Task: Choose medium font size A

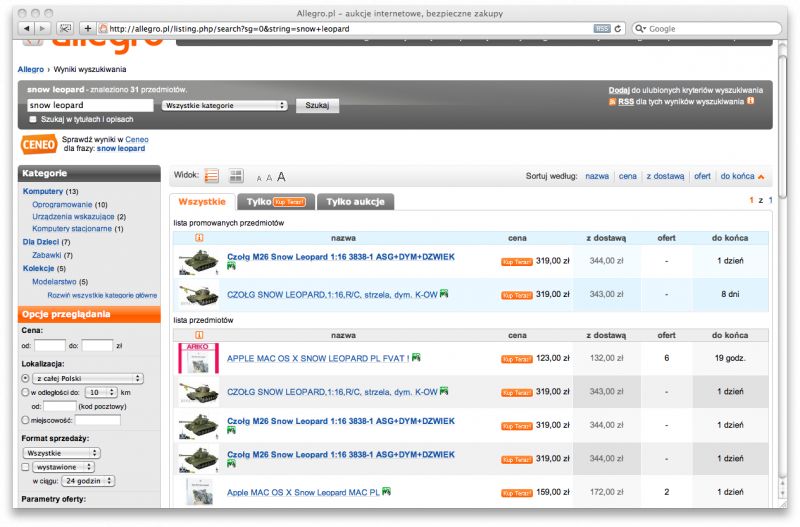Action: pos(269,178)
